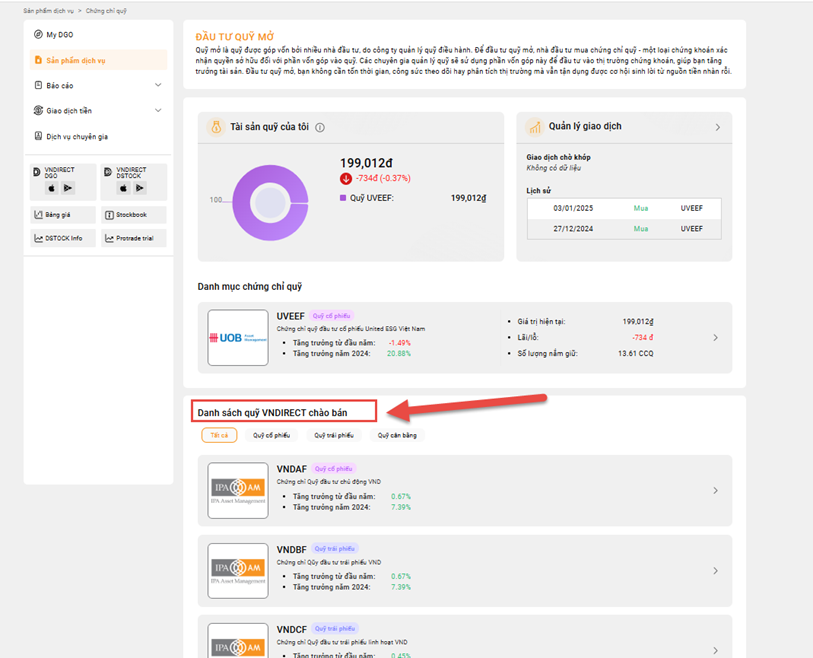813x658 pixels.
Task: Click info icon beside Tài sản quỹ của tôi
Action: [x=320, y=128]
